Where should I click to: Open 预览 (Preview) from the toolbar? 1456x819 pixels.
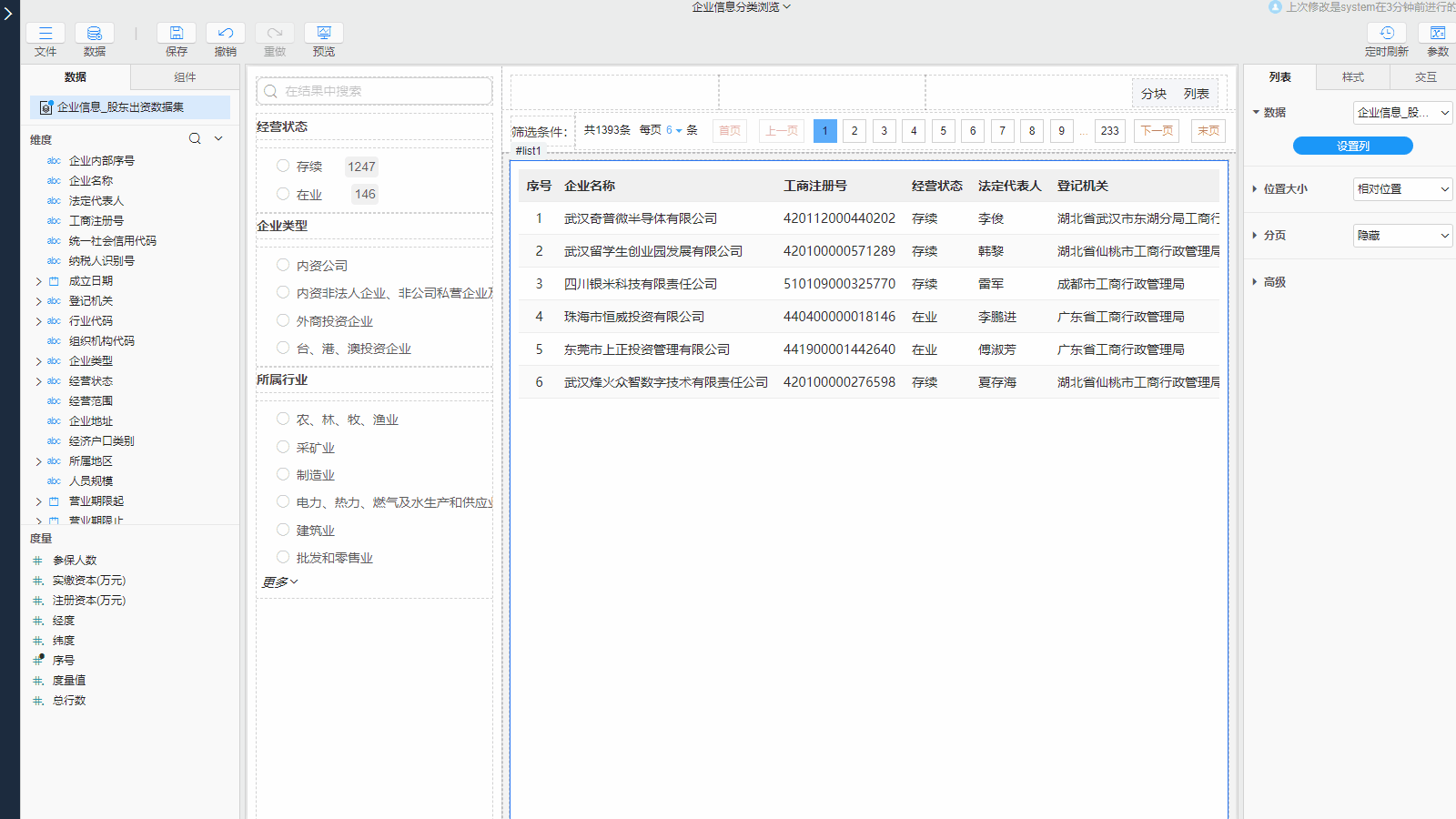[x=323, y=34]
